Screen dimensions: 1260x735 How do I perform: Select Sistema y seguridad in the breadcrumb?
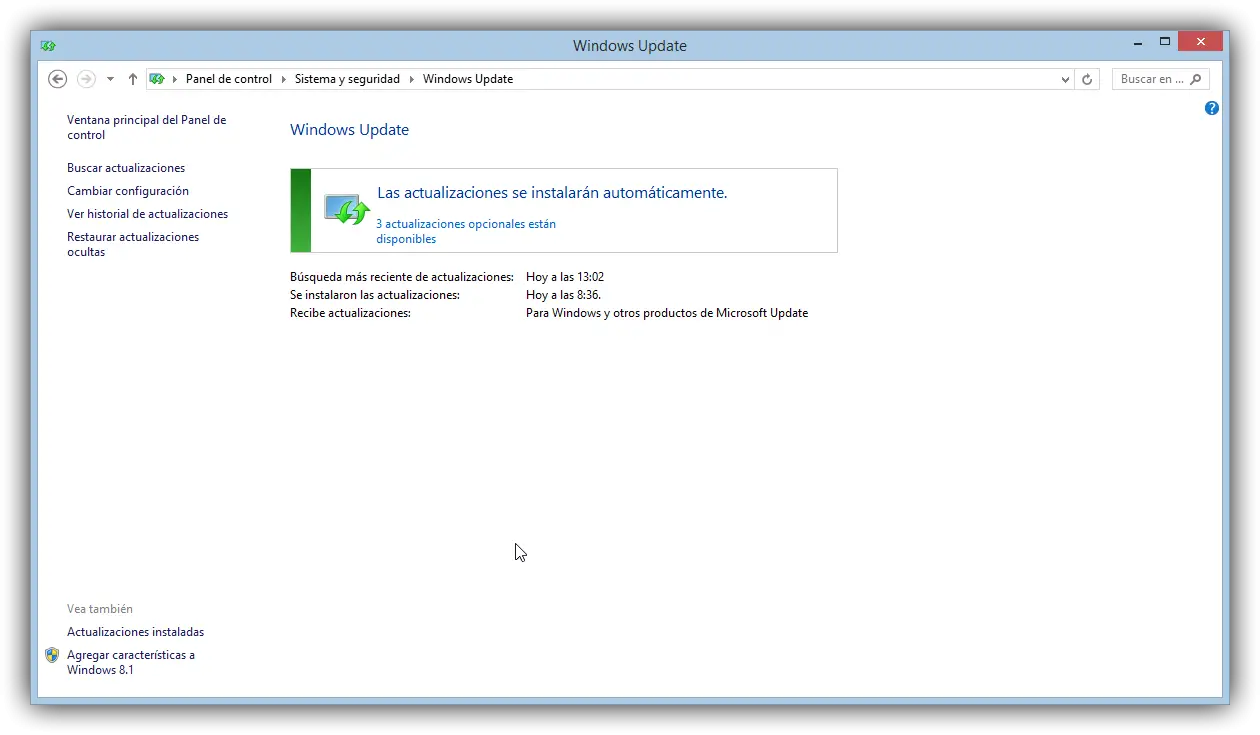pyautogui.click(x=347, y=79)
